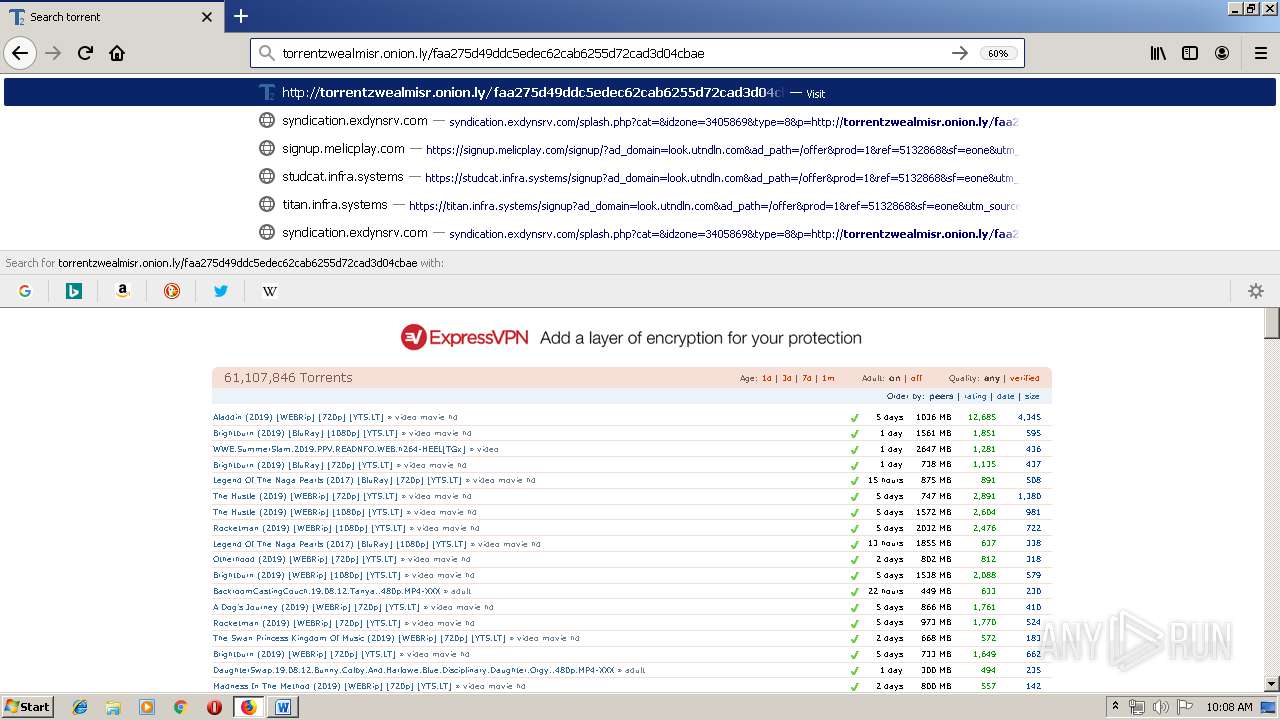The image size is (1280, 720).
Task: Launch Internet Explorer from taskbar
Action: pyautogui.click(x=80, y=707)
